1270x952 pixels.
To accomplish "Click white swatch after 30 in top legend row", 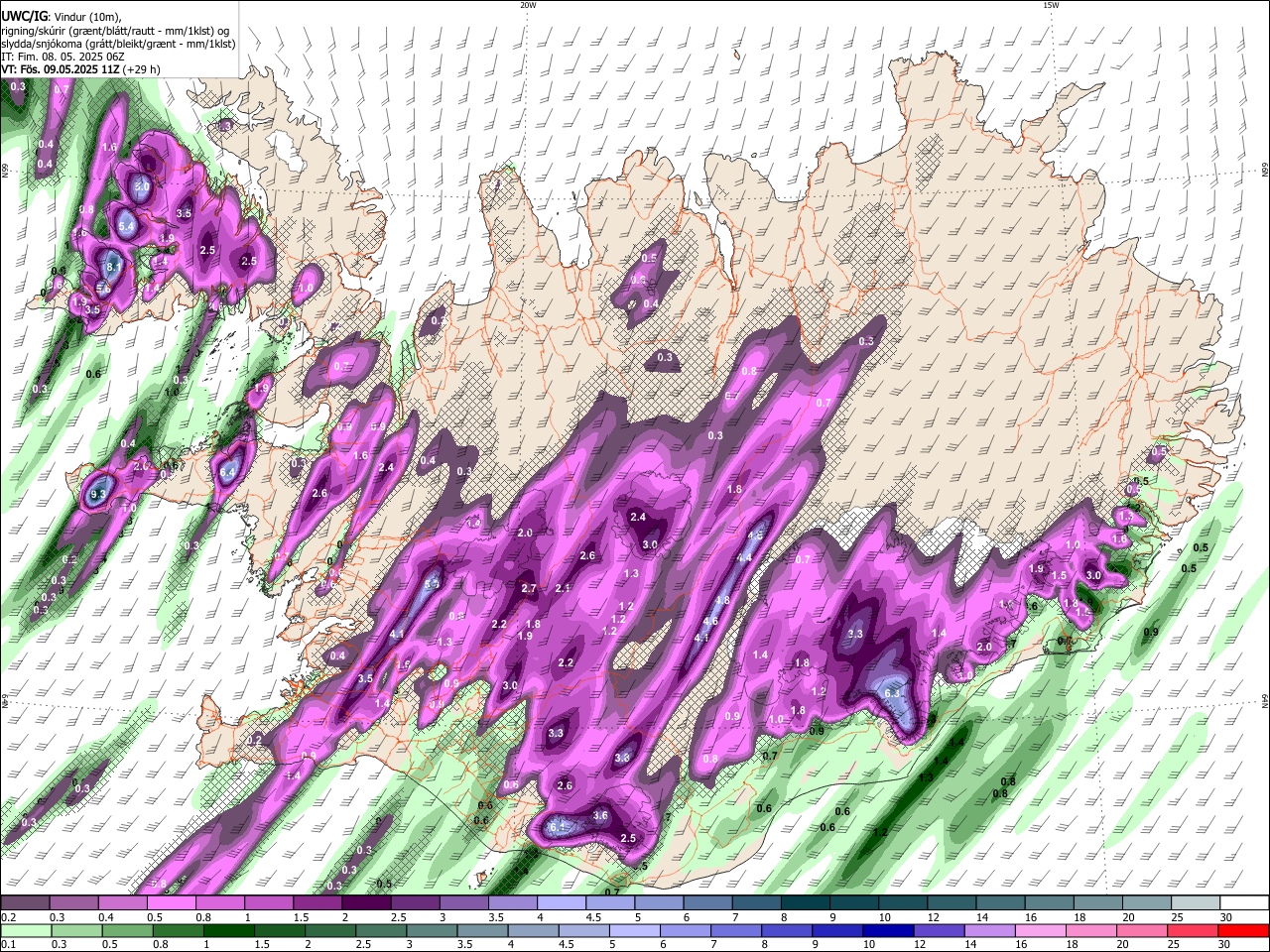I will [1244, 903].
